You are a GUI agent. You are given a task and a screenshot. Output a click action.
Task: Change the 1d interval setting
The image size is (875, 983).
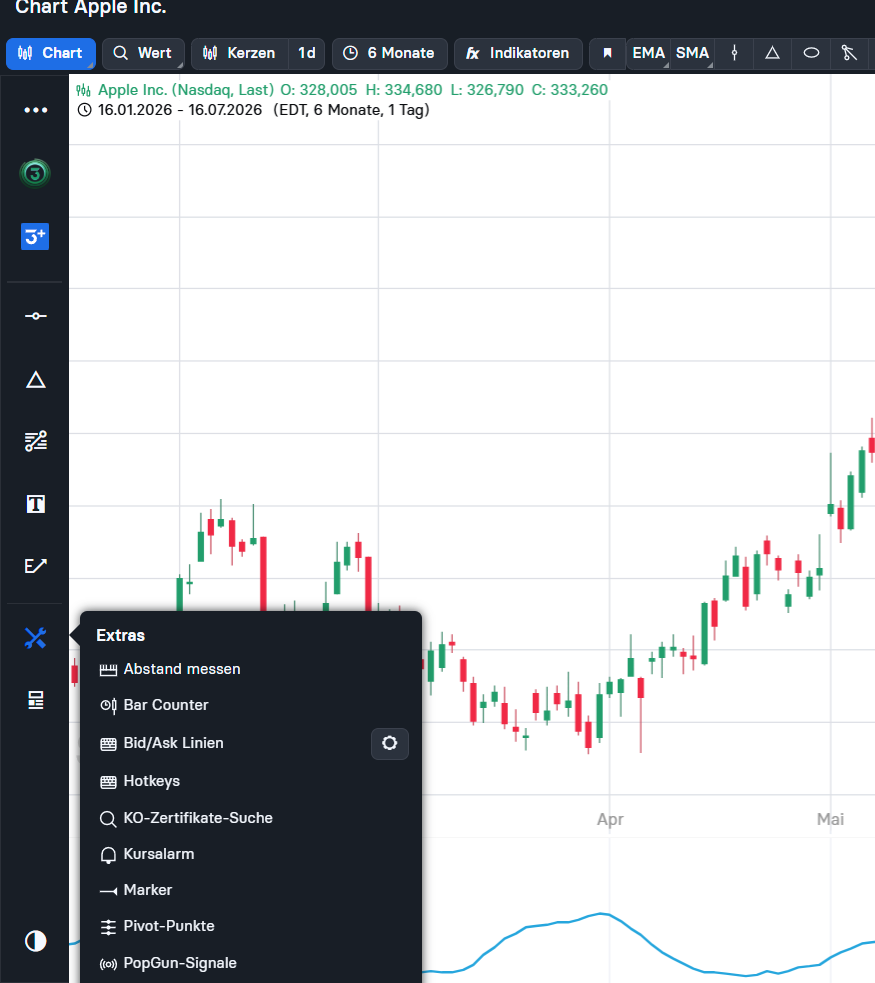click(x=307, y=53)
